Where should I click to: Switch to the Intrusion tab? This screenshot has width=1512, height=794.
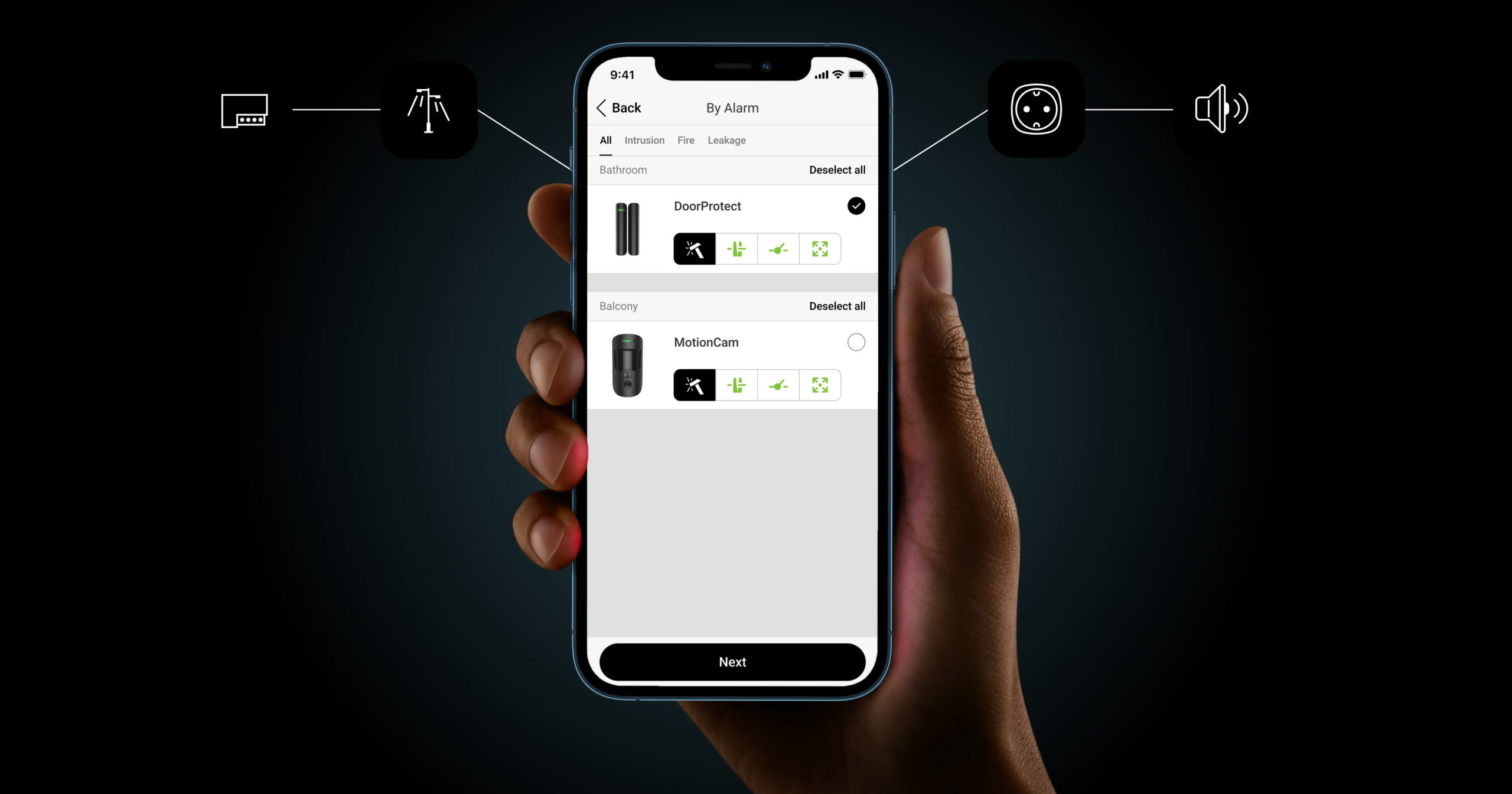644,140
